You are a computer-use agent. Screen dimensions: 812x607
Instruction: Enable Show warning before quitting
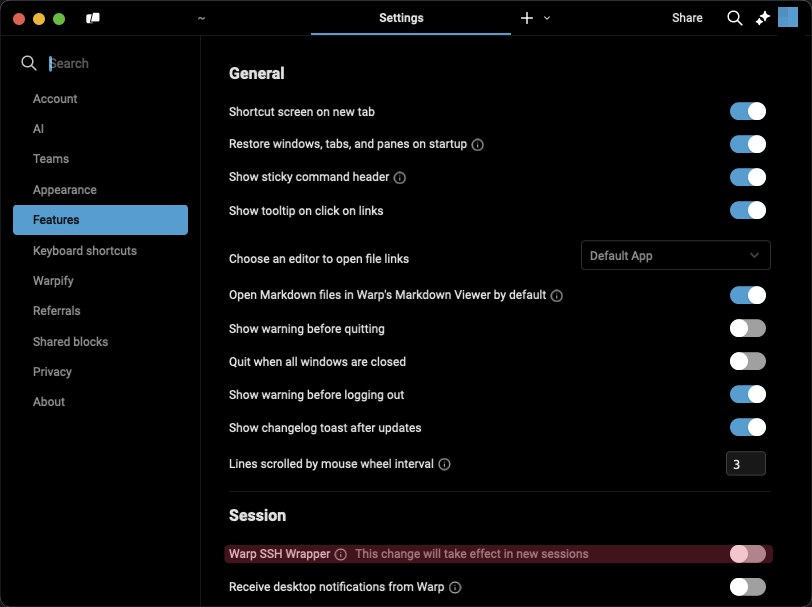[x=747, y=328]
